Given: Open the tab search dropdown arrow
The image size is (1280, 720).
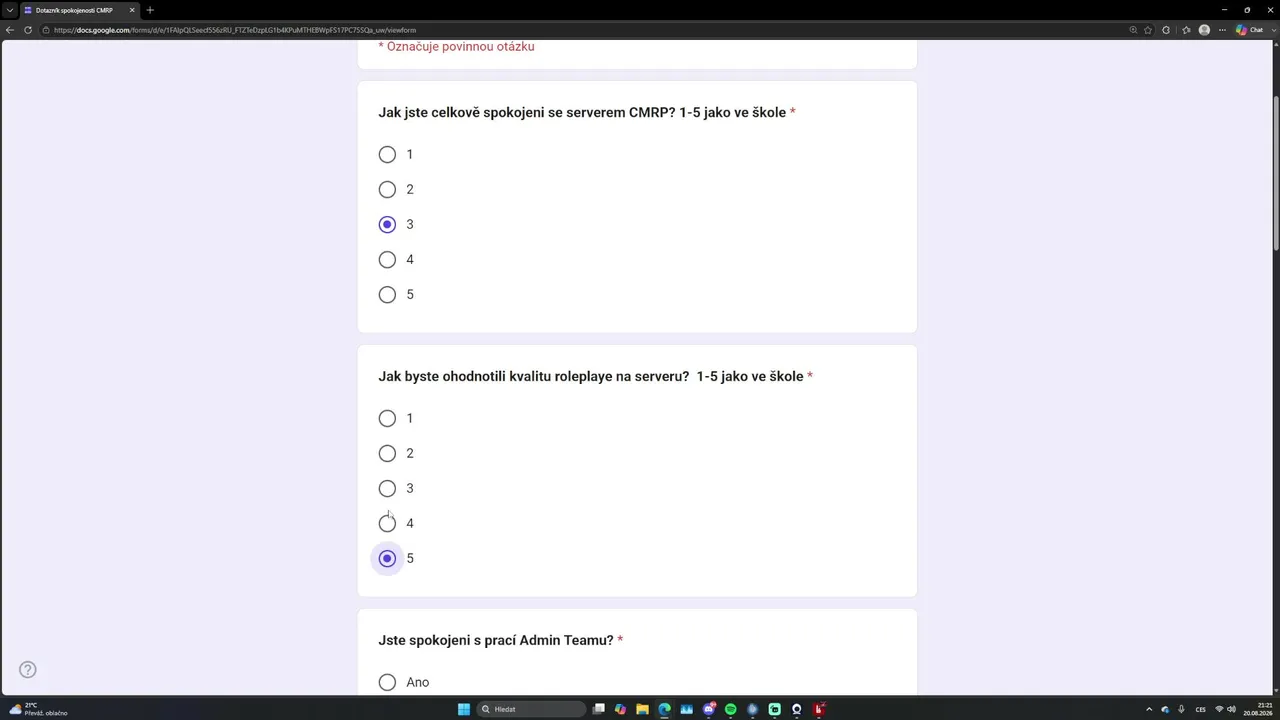Looking at the screenshot, I should [10, 10].
